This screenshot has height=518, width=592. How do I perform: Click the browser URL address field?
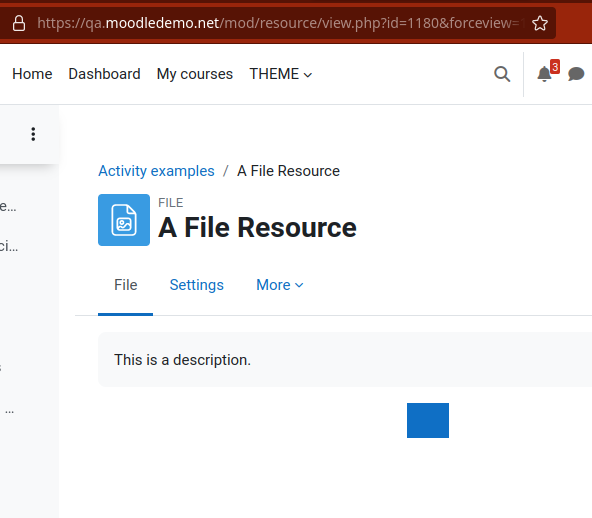point(278,23)
